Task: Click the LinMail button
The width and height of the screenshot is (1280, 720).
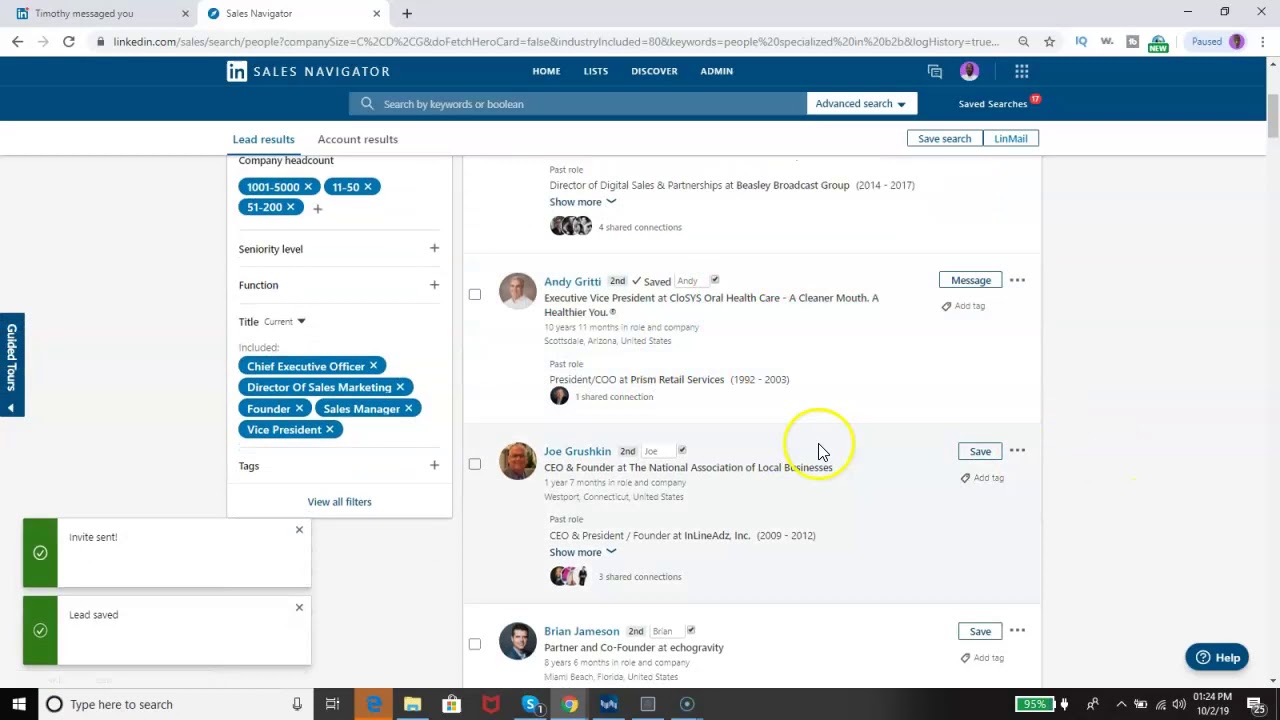Action: (x=1011, y=138)
